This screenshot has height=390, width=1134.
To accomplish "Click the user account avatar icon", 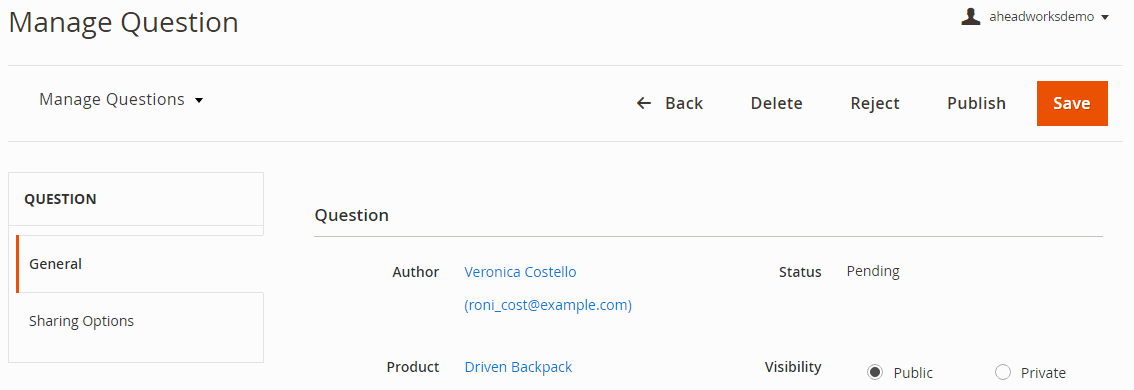I will click(x=971, y=17).
